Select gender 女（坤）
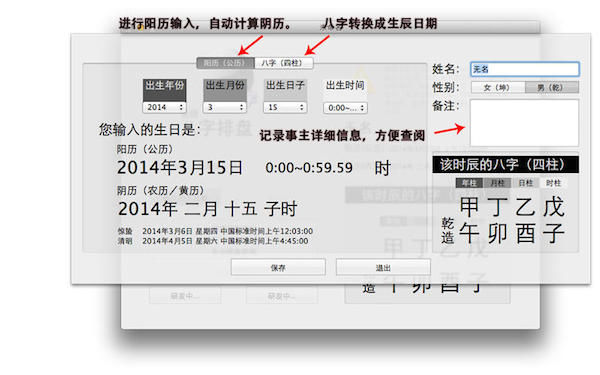Image resolution: width=600 pixels, height=375 pixels. click(497, 88)
